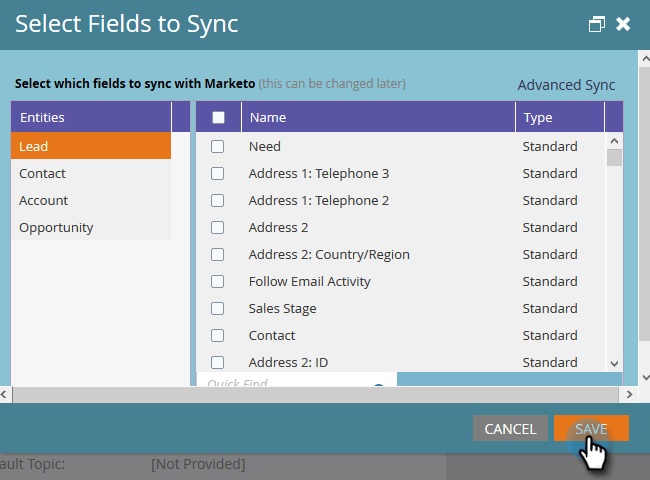Click the restore window icon in dialog header

click(x=597, y=24)
